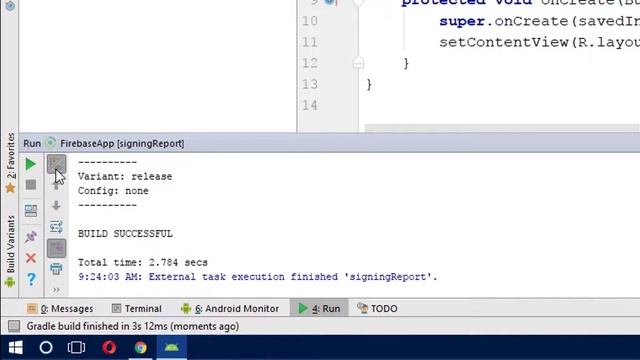Open Cortana search circle on taskbar
640x360 pixels.
(46, 347)
